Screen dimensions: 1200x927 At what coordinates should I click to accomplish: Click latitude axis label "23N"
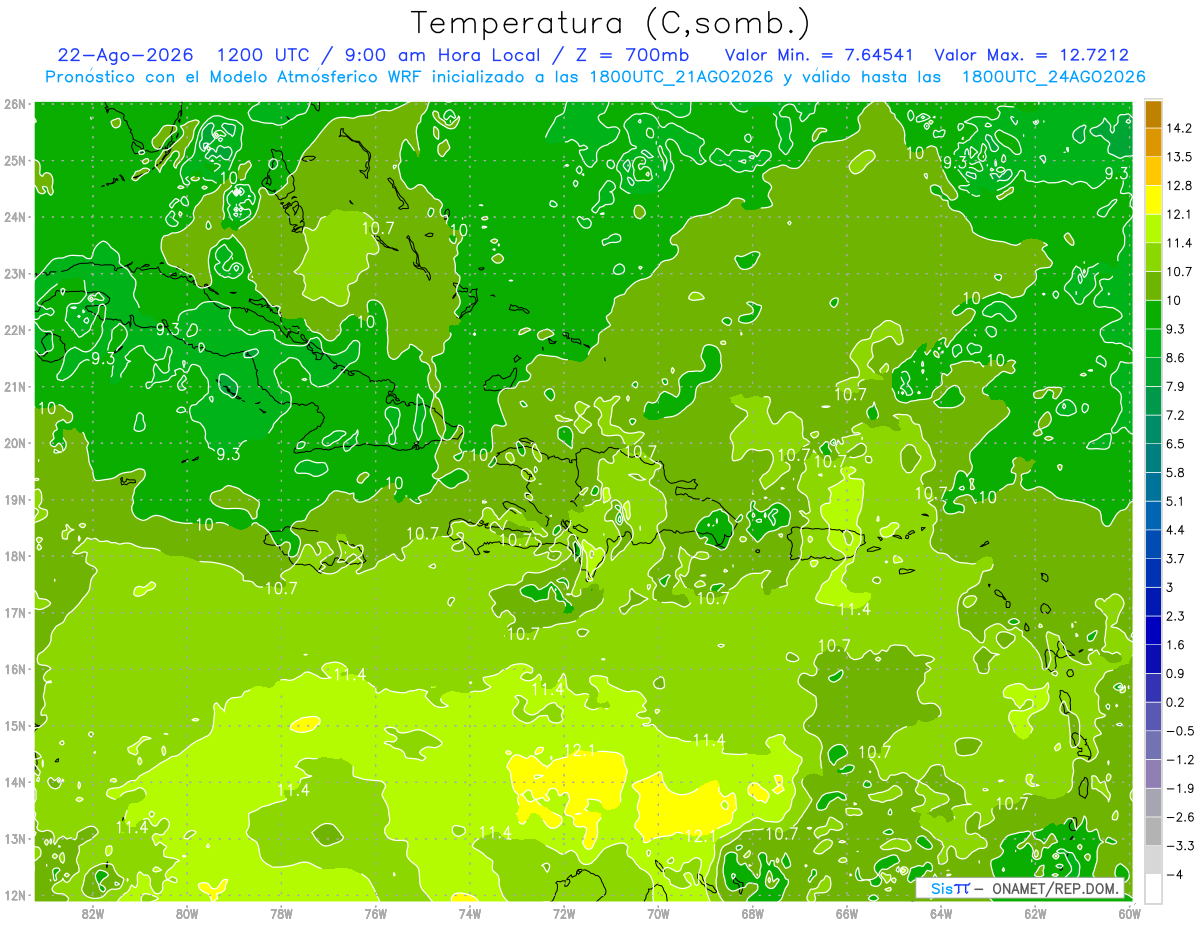15,274
